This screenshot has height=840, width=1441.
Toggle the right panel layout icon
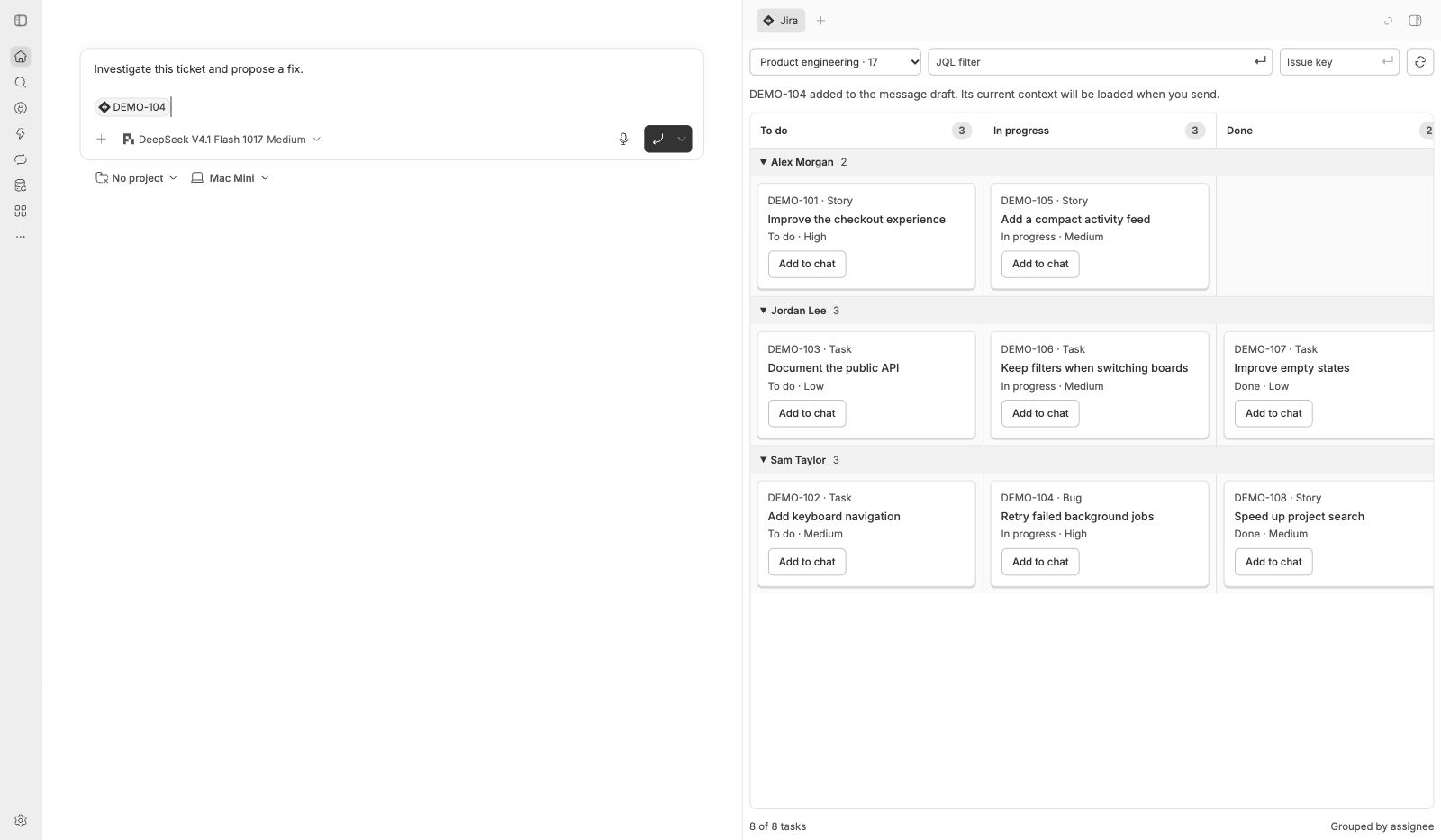pos(1415,21)
